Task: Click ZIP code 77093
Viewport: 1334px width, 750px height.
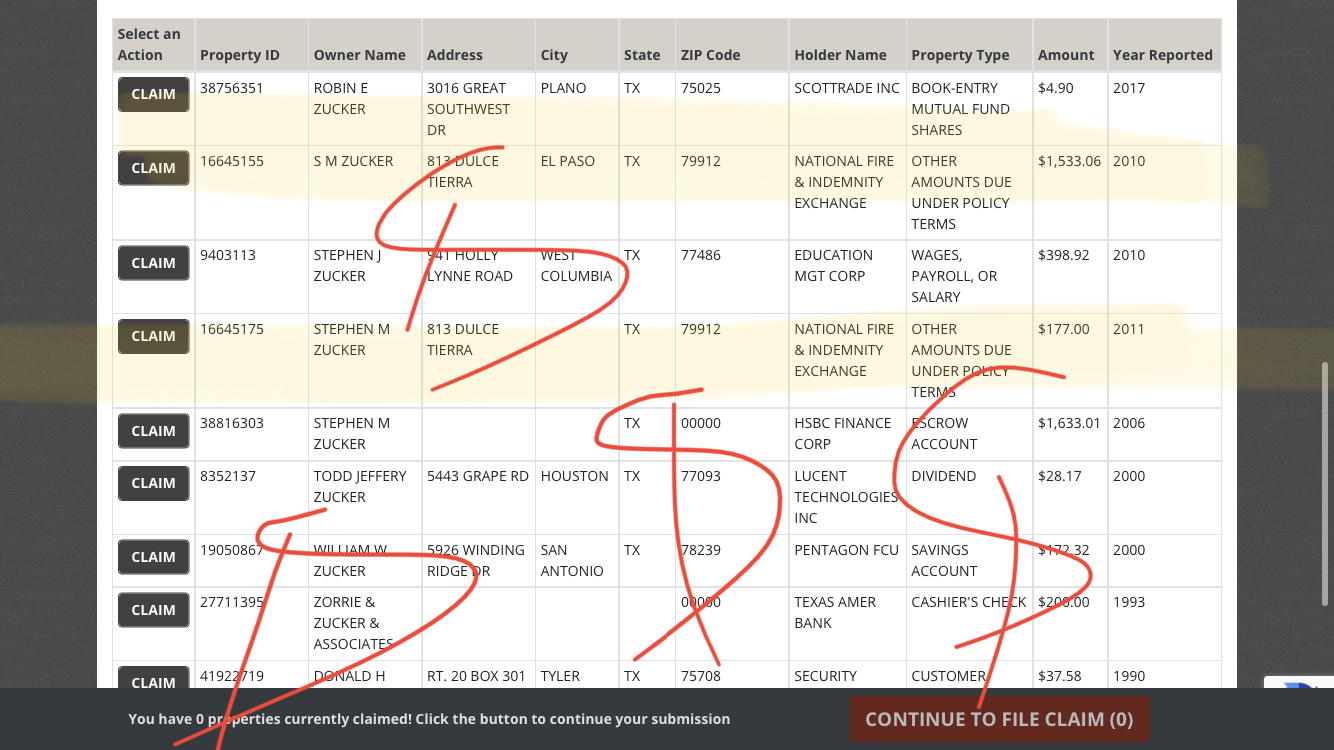Action: (701, 476)
